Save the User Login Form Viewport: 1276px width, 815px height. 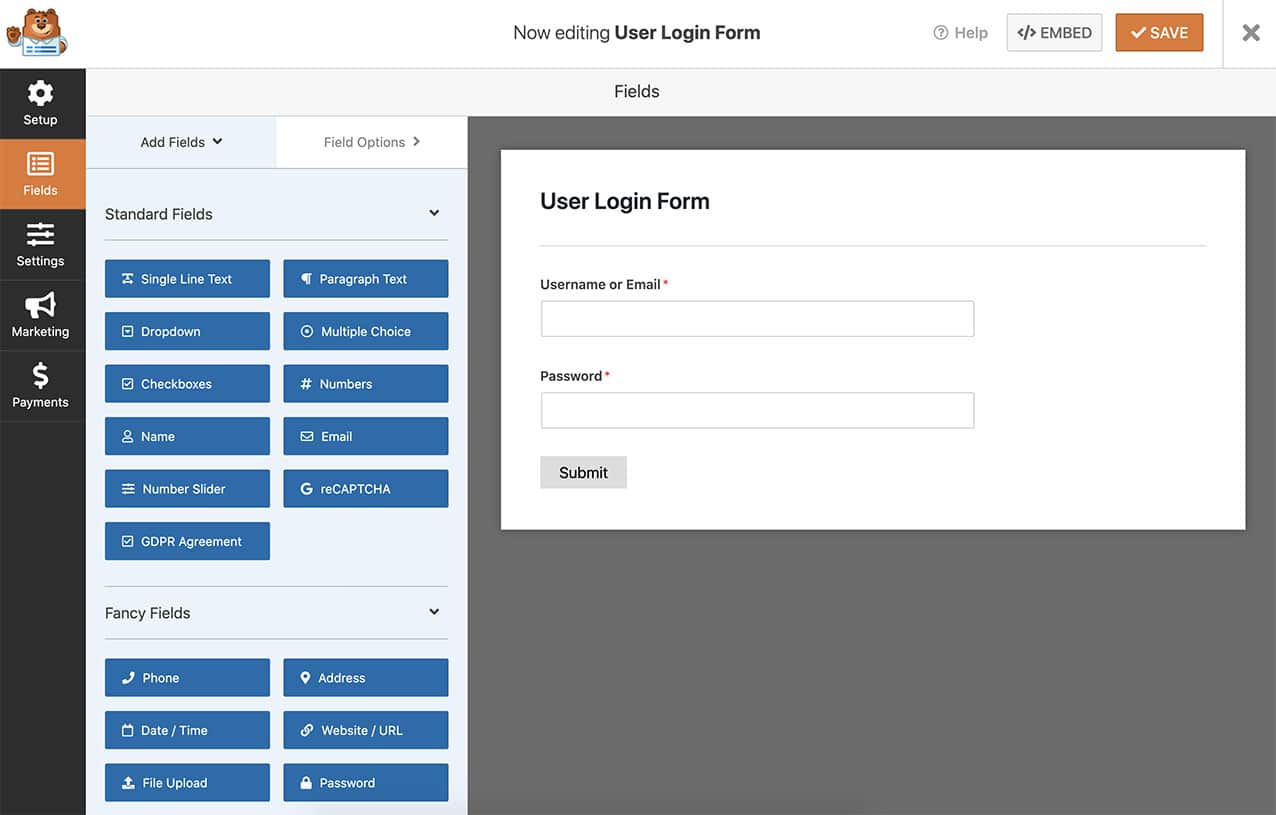(1159, 32)
